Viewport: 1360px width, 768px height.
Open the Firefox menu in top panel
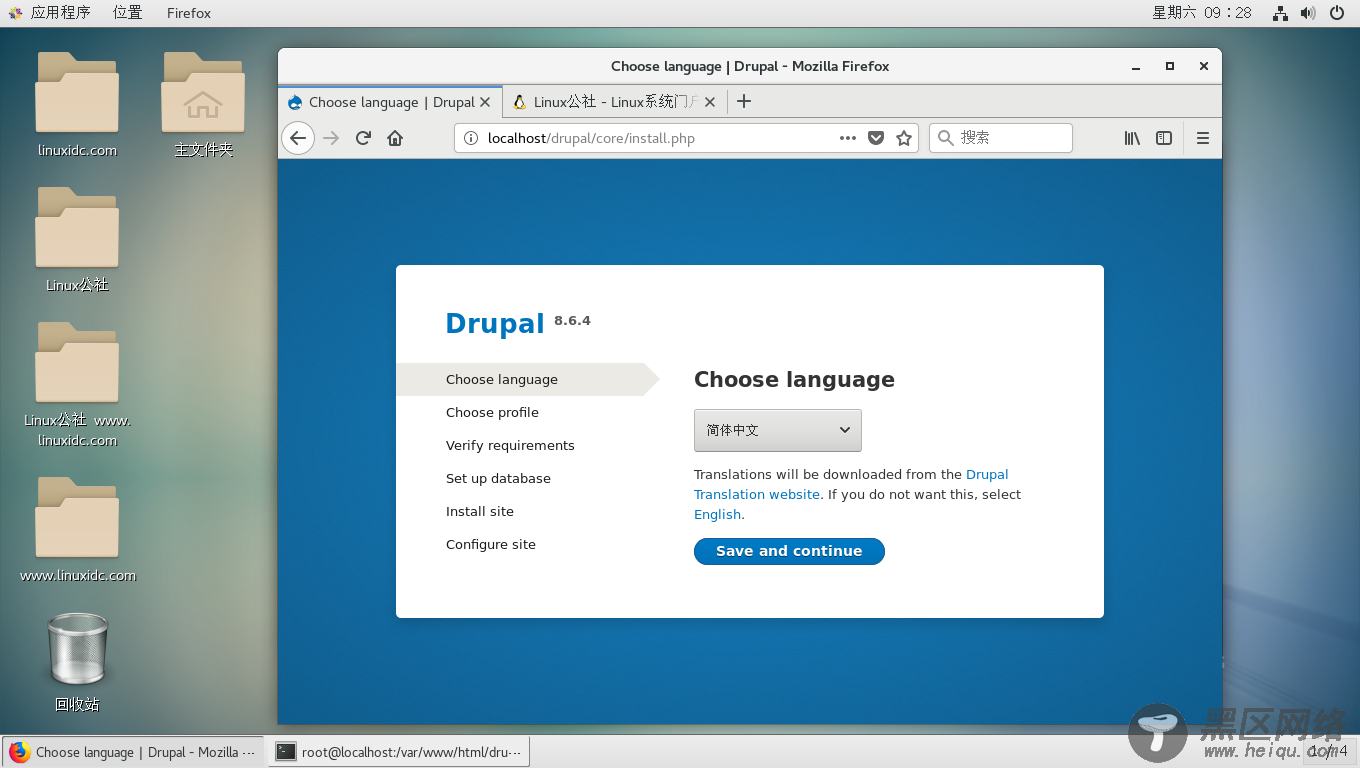[189, 13]
